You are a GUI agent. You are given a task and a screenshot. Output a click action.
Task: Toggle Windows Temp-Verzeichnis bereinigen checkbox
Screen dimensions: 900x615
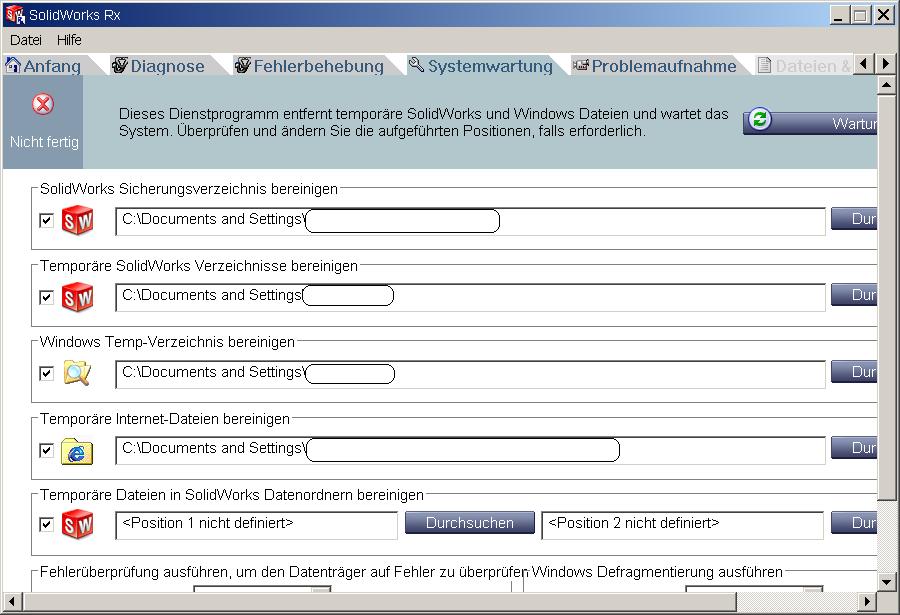tap(46, 374)
